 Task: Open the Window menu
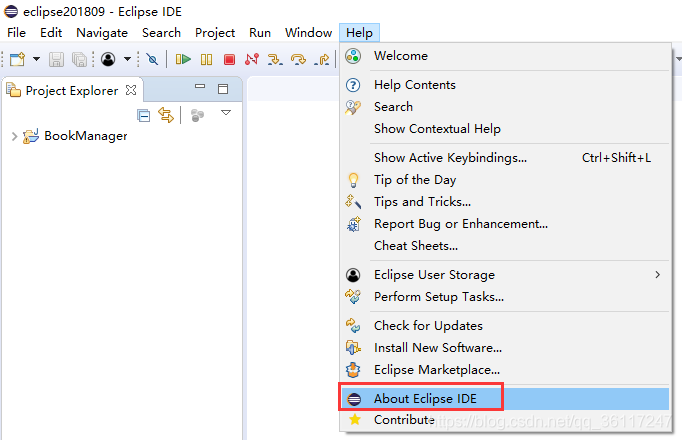coord(308,33)
